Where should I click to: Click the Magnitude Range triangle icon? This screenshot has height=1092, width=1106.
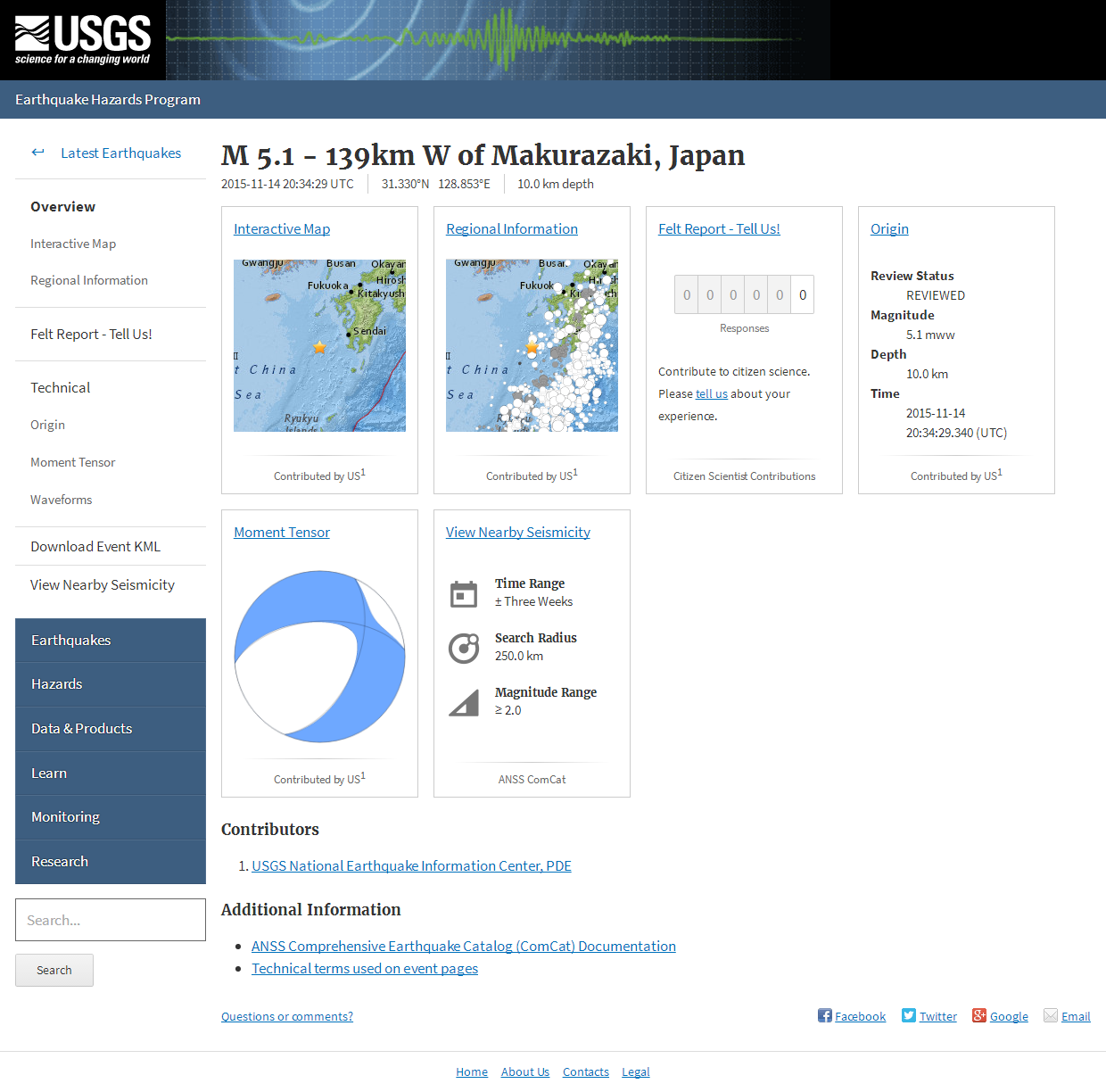point(464,702)
